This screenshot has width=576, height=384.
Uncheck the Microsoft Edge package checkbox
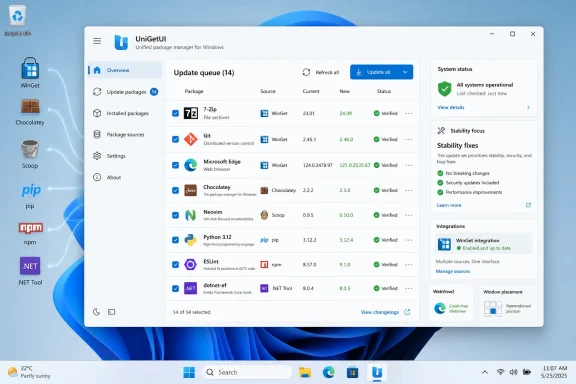point(176,165)
